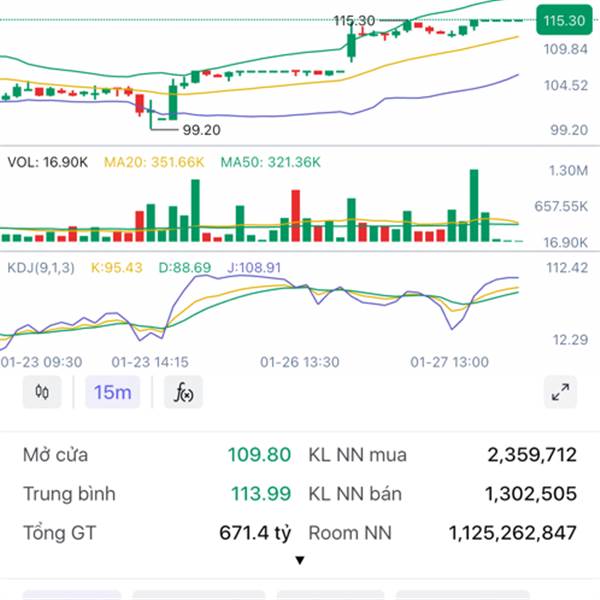Tap the MA50: 321.36K volume label
Image resolution: width=600 pixels, height=600 pixels.
coord(271,162)
